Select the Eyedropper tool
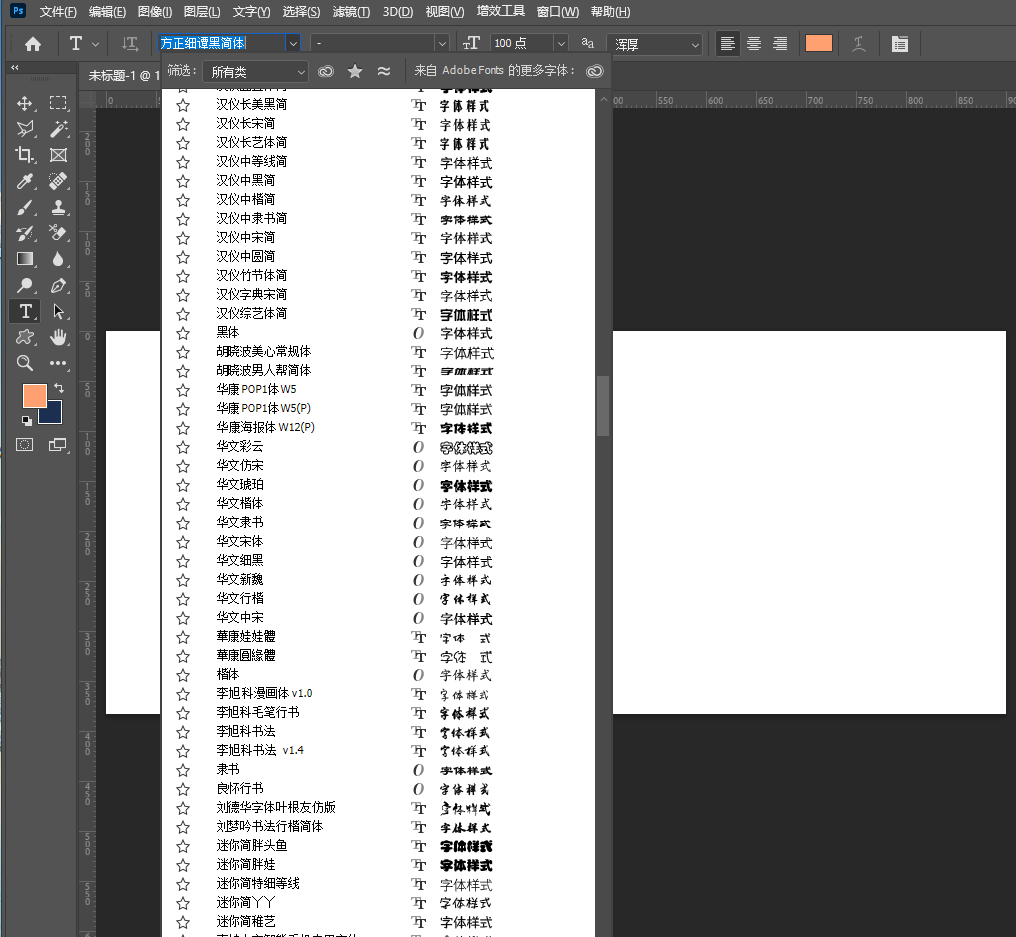The height and width of the screenshot is (937, 1016). (25, 181)
